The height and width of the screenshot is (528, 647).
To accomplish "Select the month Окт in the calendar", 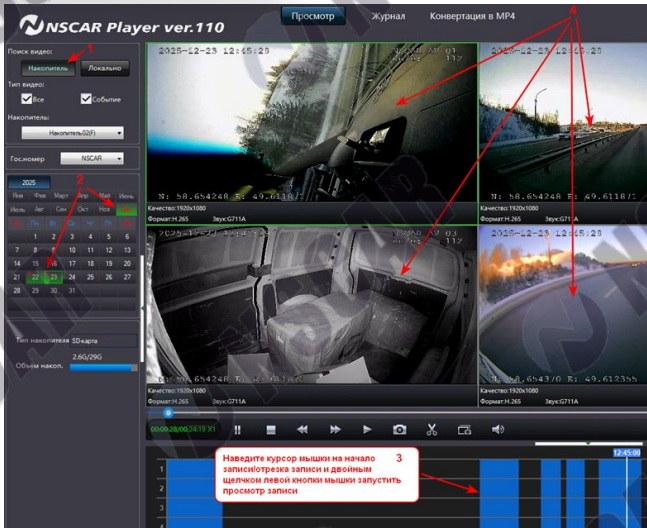I will pos(83,209).
